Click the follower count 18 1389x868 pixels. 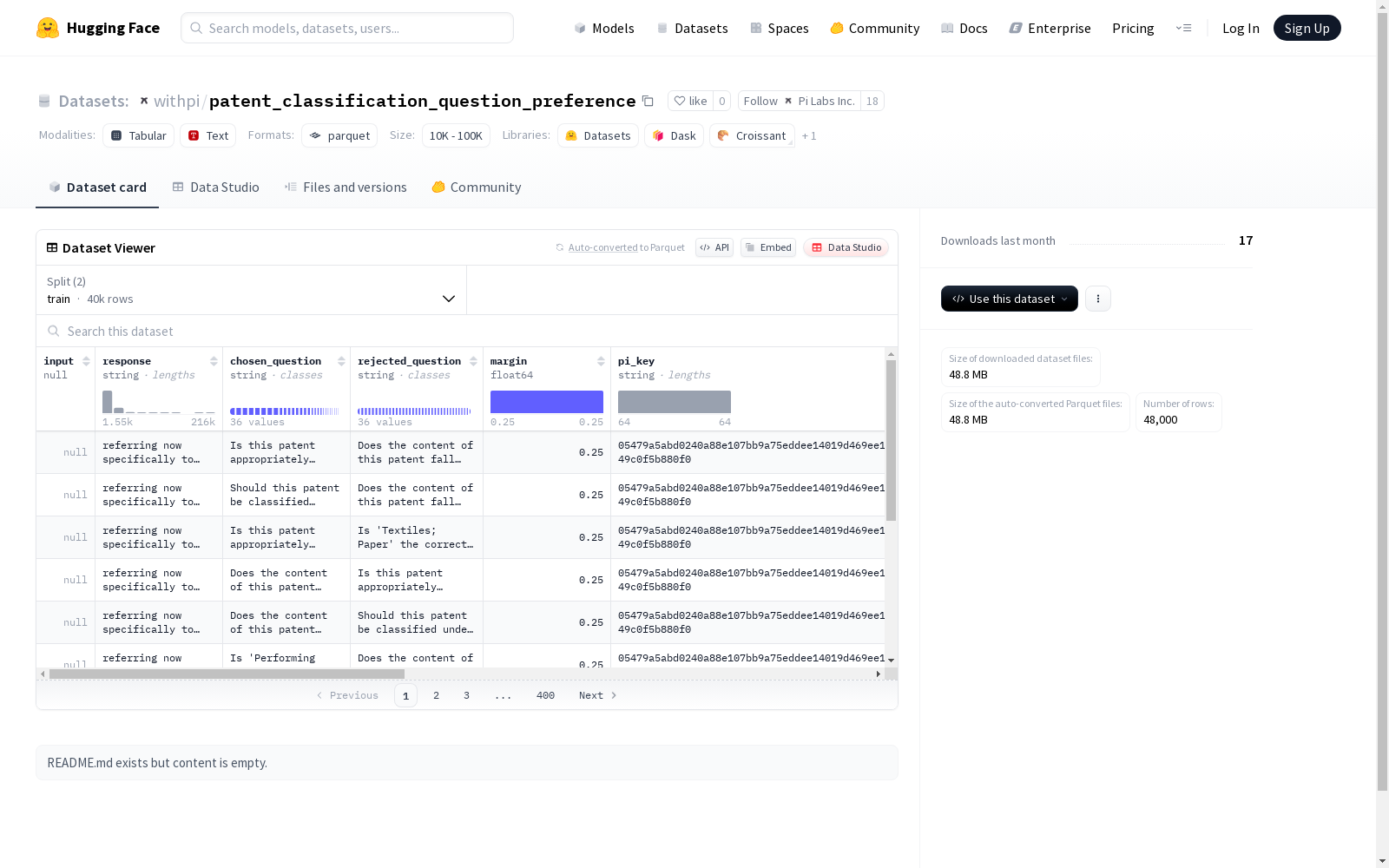point(872,101)
